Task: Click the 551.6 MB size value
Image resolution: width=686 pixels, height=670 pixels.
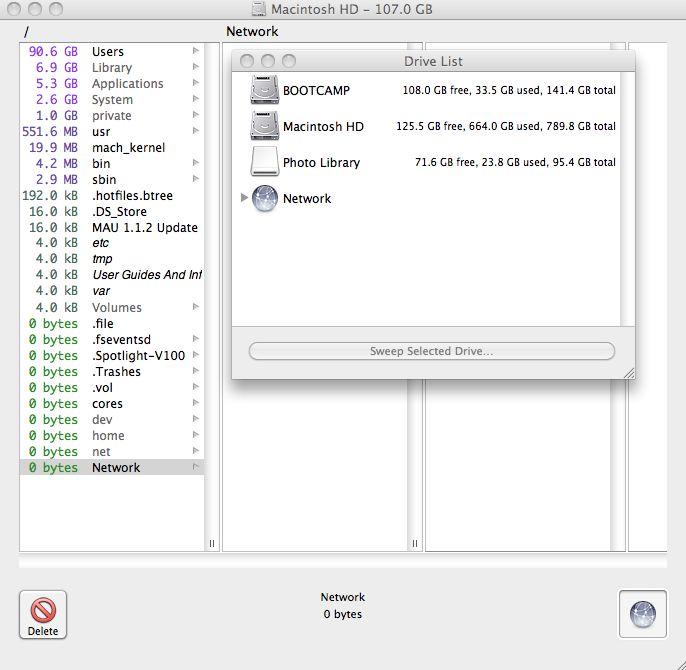Action: click(49, 131)
